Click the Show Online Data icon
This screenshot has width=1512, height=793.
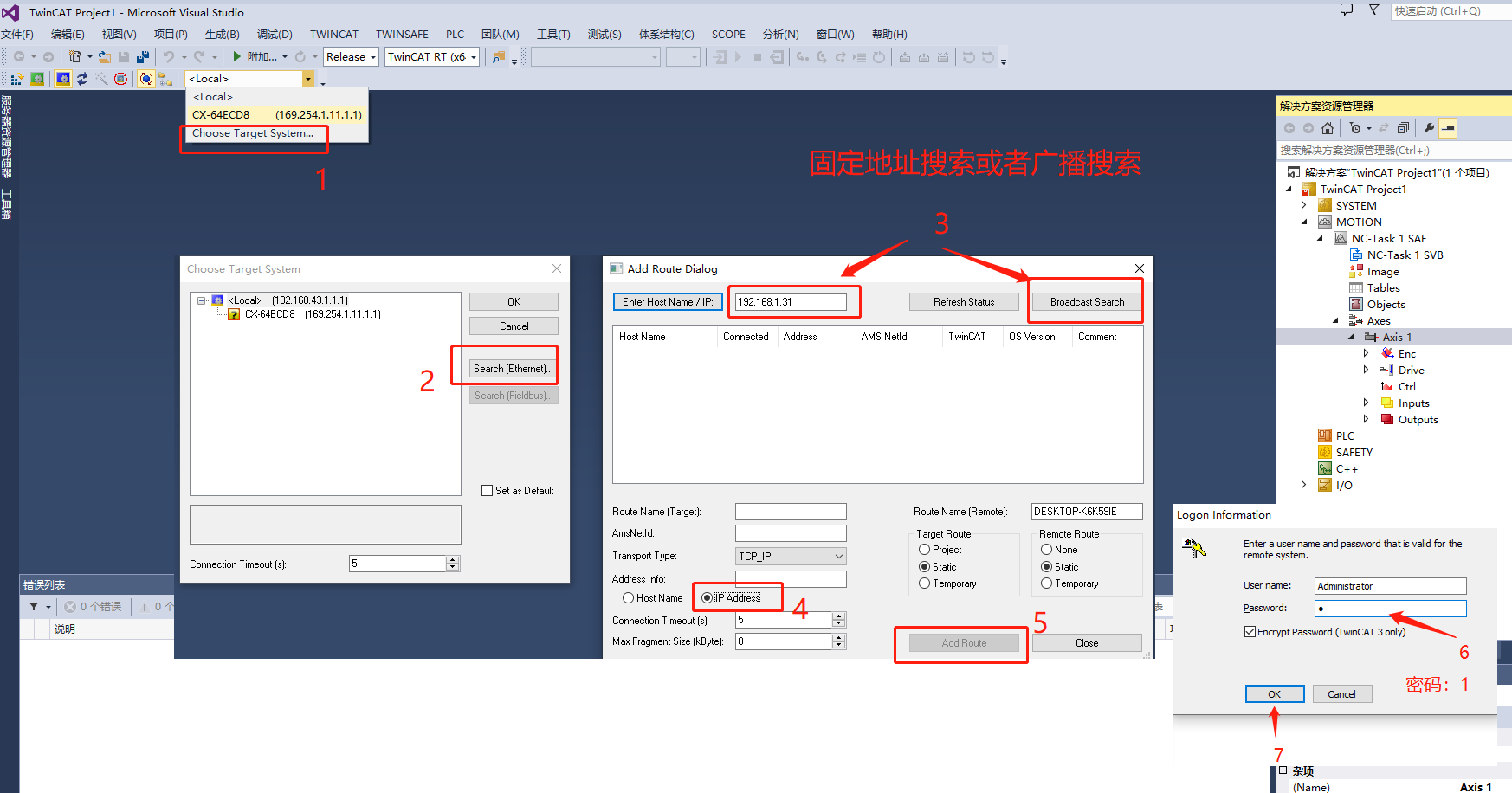coord(146,79)
